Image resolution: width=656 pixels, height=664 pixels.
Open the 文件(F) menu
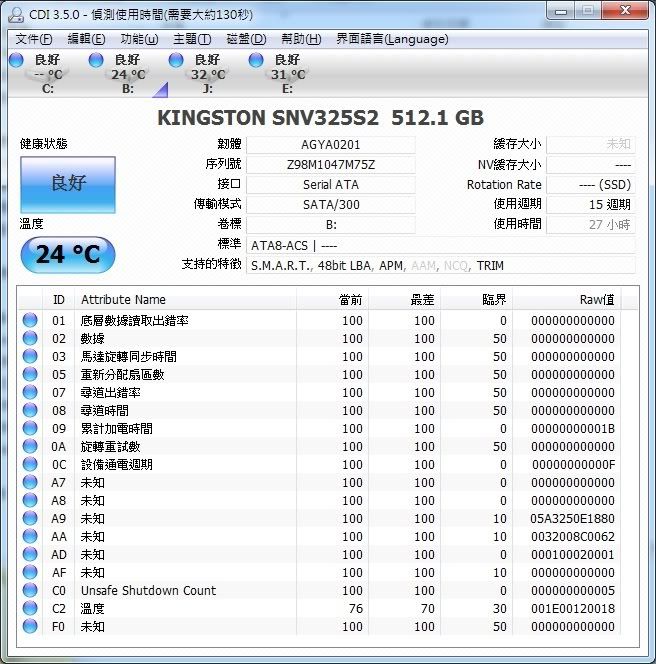[34, 39]
